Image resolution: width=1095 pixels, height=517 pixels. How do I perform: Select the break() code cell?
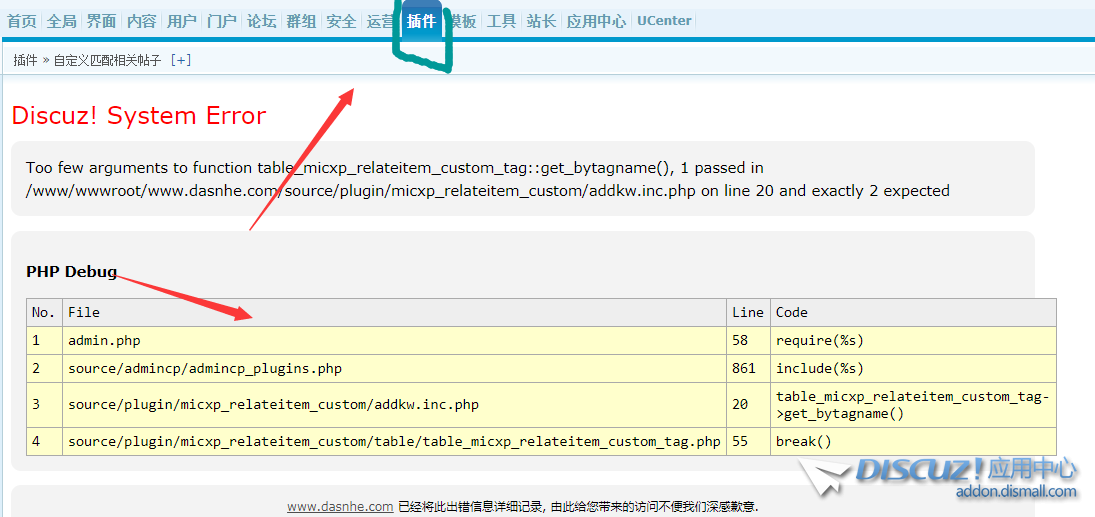[913, 442]
